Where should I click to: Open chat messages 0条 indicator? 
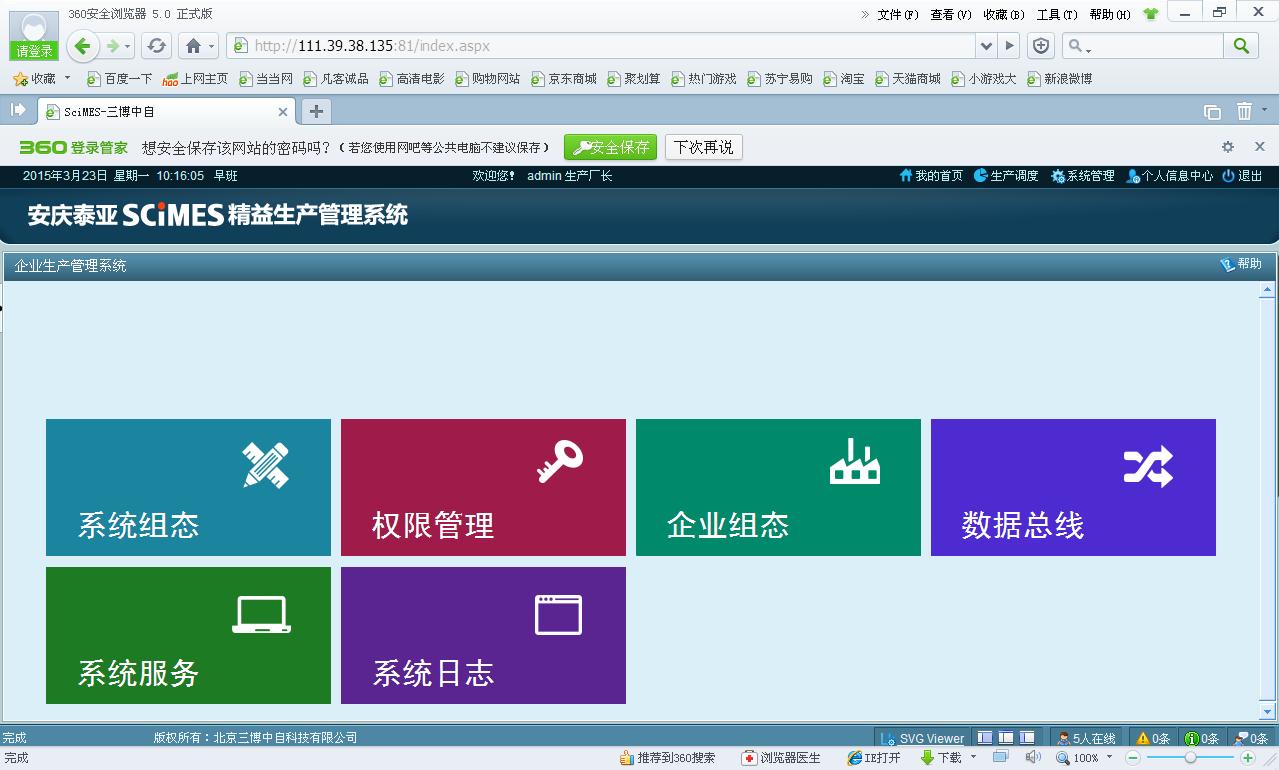pos(1252,738)
